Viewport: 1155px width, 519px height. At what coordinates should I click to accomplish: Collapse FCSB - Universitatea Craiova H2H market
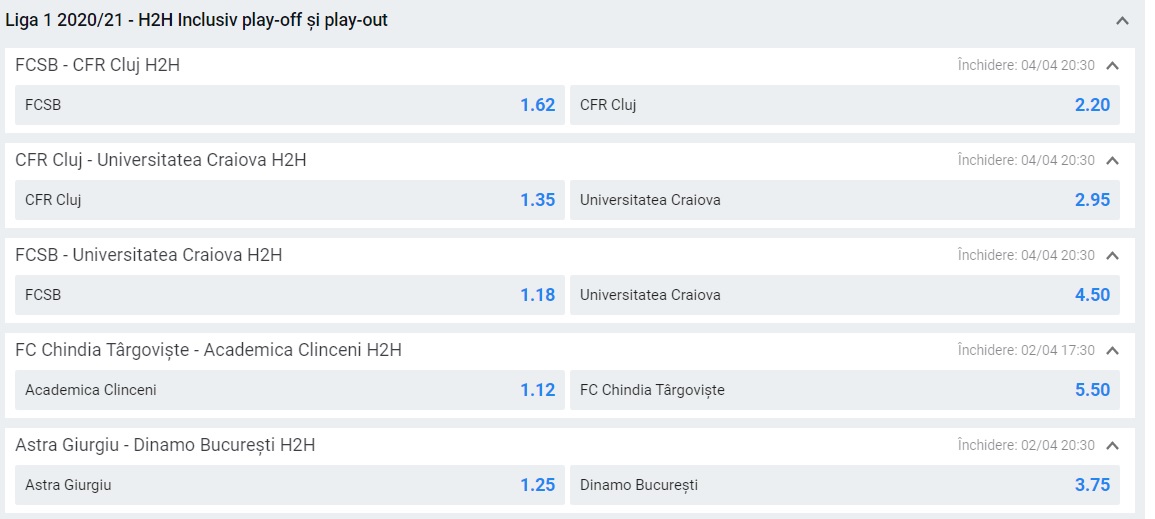tap(1113, 255)
